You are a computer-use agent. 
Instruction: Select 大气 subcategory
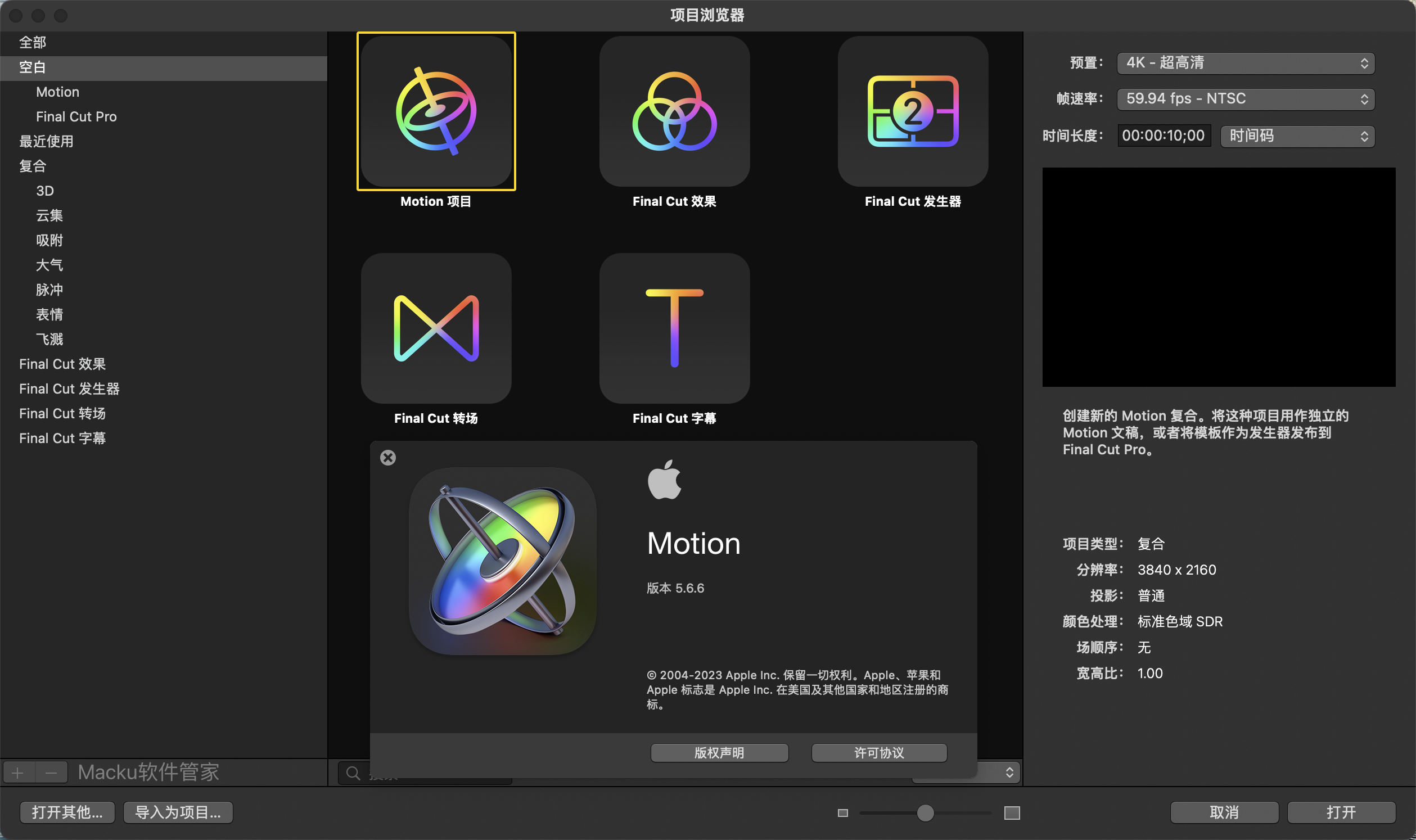point(164,265)
